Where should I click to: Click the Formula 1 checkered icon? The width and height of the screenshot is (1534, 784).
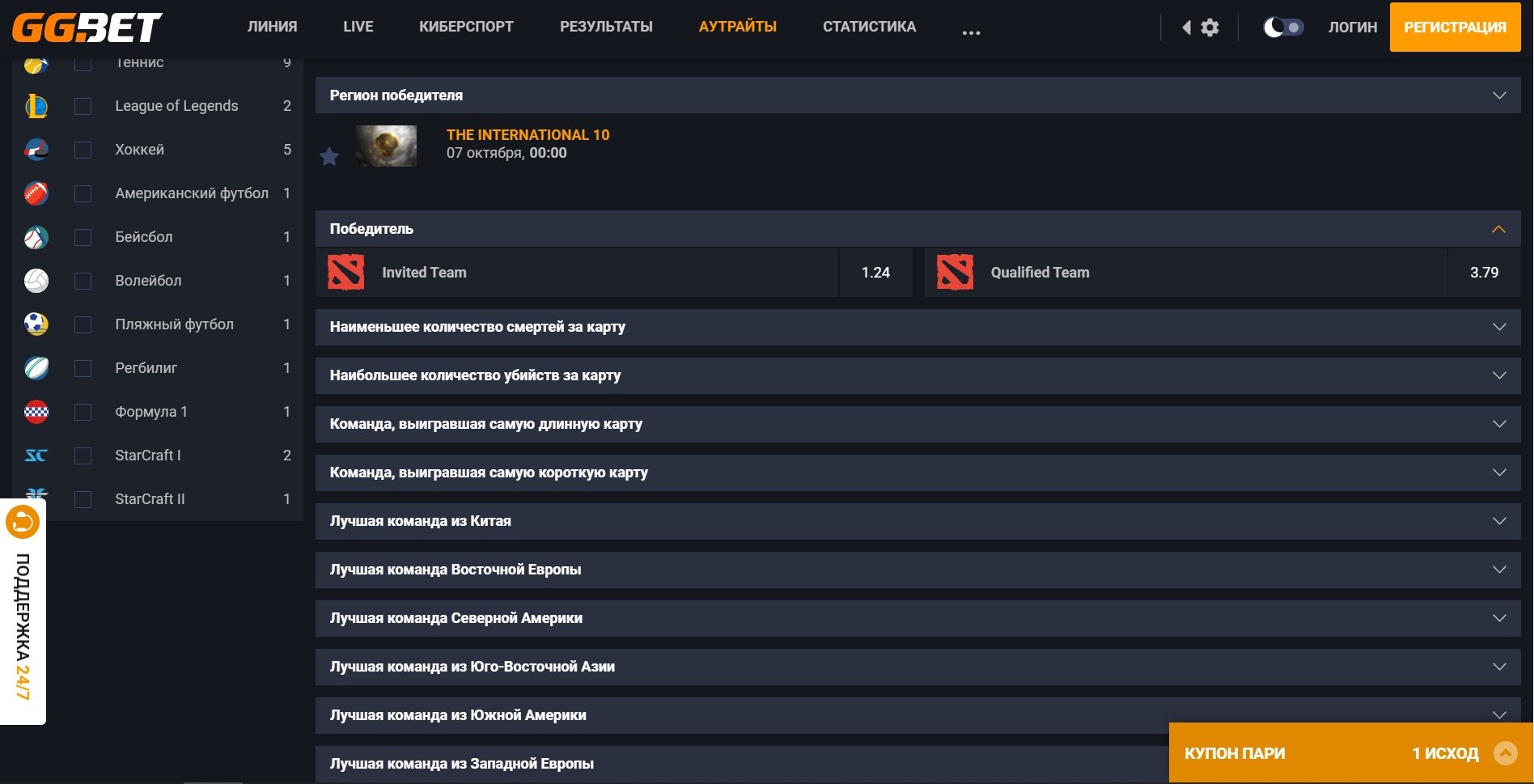(x=36, y=412)
